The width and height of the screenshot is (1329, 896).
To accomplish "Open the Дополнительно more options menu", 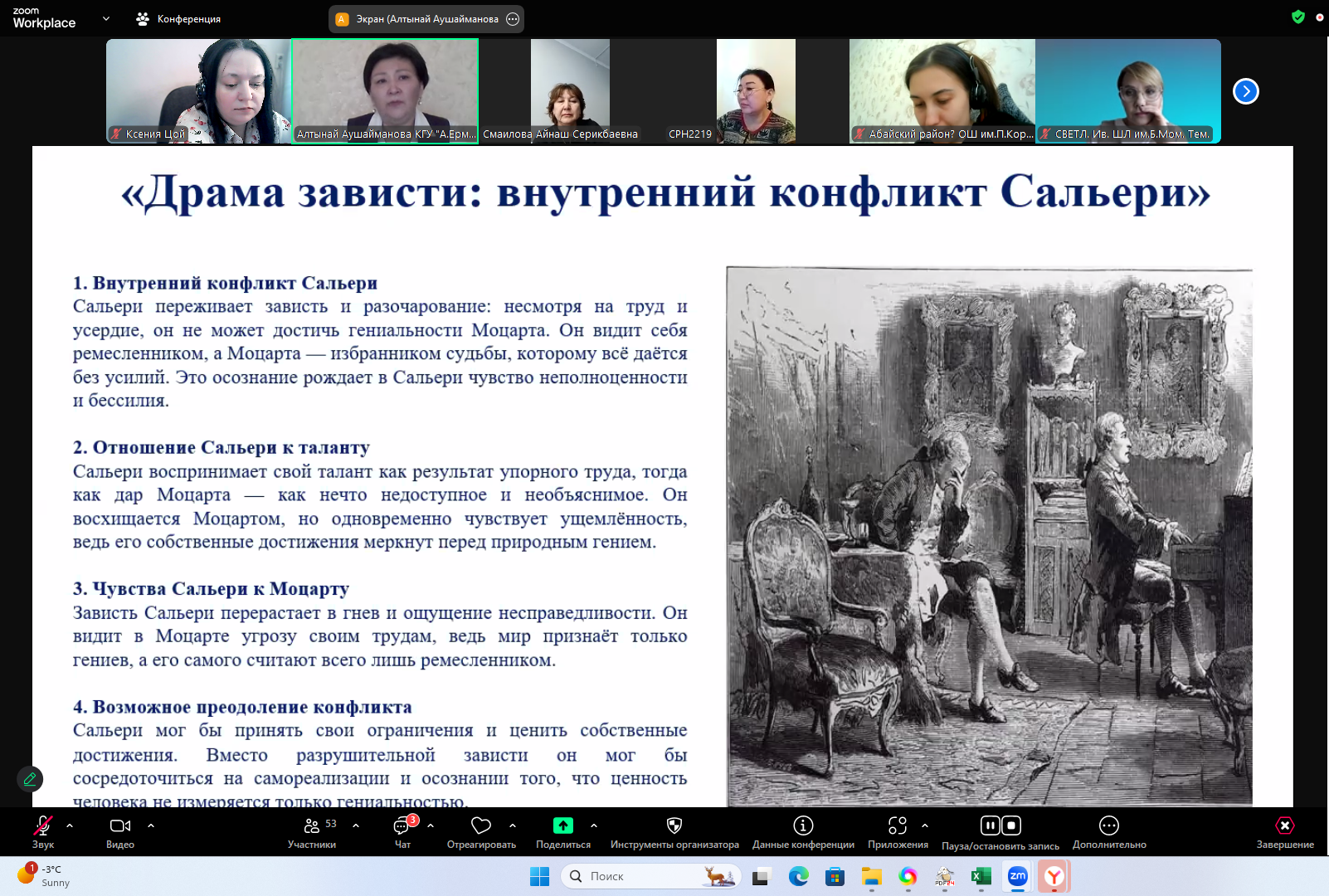I will (1109, 826).
